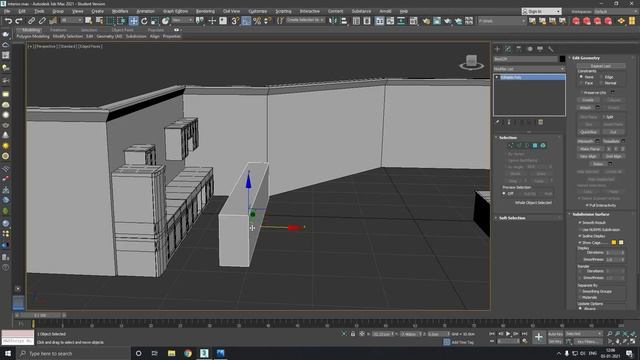The height and width of the screenshot is (360, 640).
Task: Choose Select and Move tool
Action: tap(133, 20)
